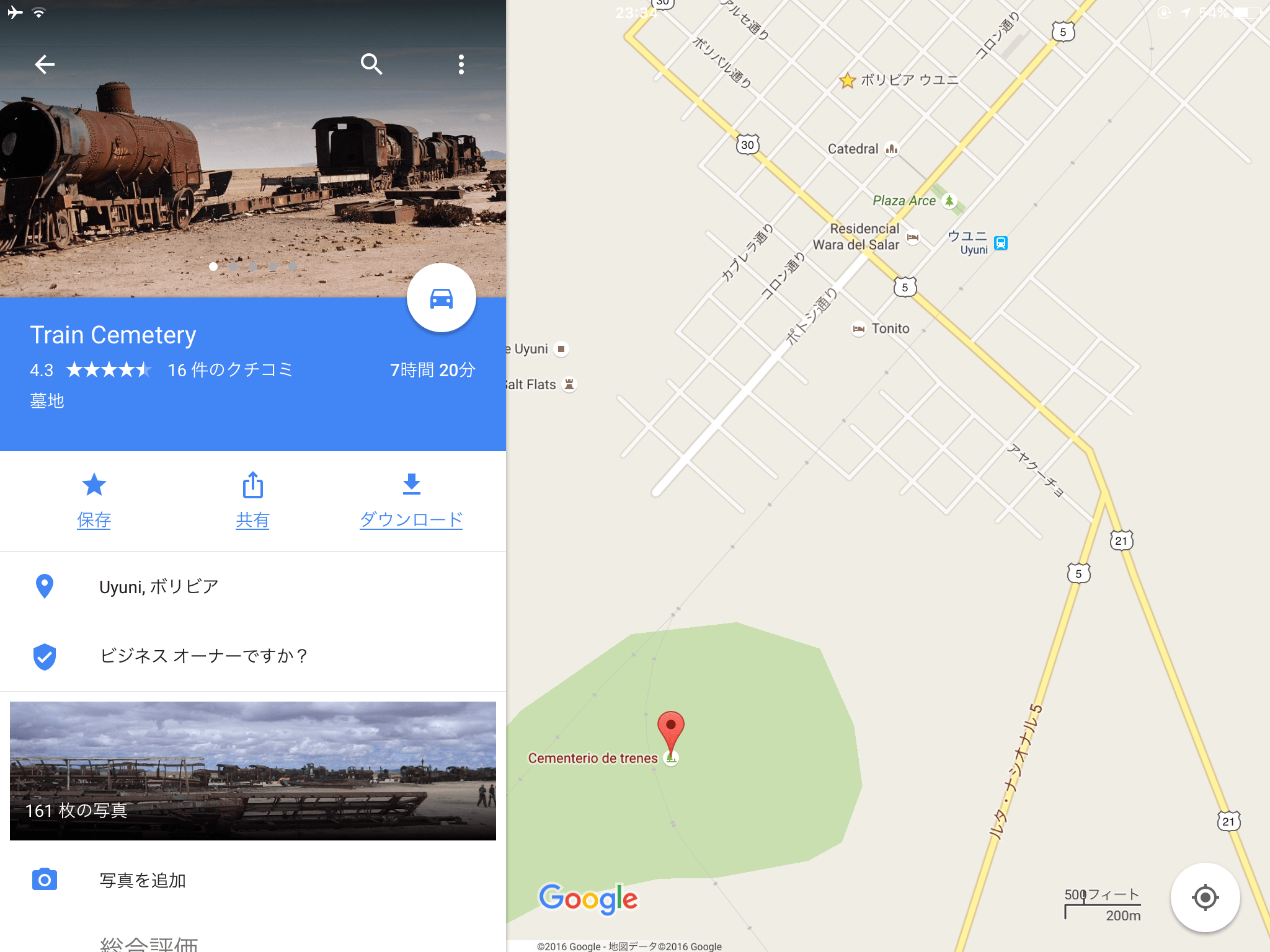Select the Tonito hotel marker

click(859, 329)
